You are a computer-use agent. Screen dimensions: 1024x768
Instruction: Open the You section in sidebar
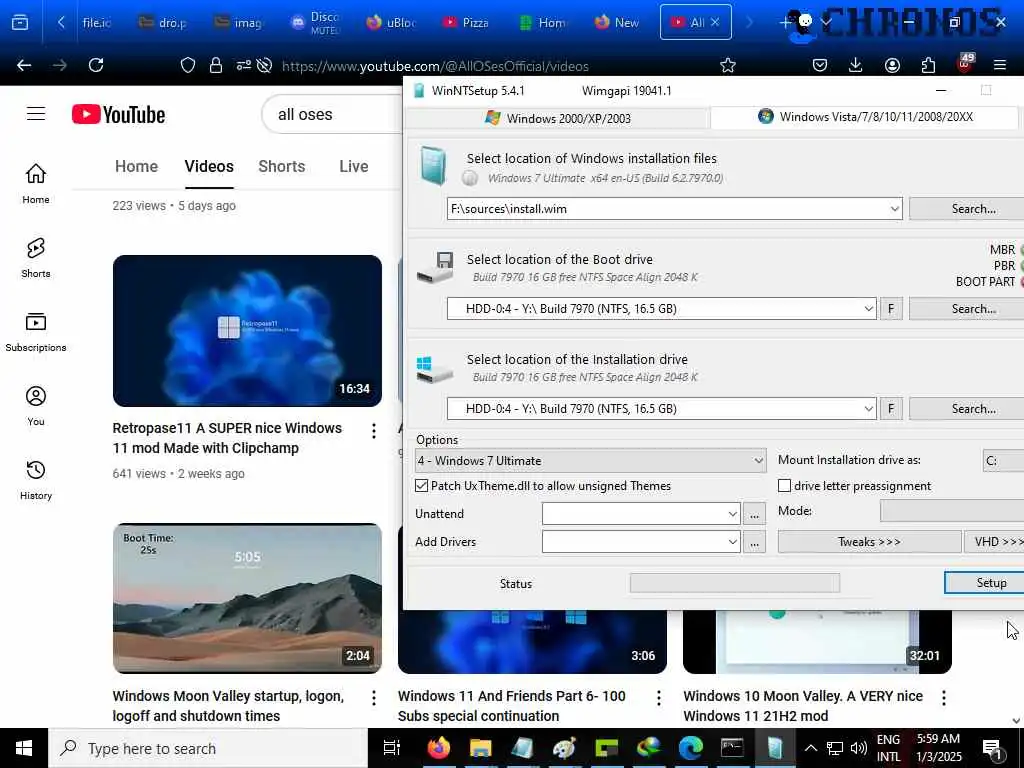(x=36, y=406)
